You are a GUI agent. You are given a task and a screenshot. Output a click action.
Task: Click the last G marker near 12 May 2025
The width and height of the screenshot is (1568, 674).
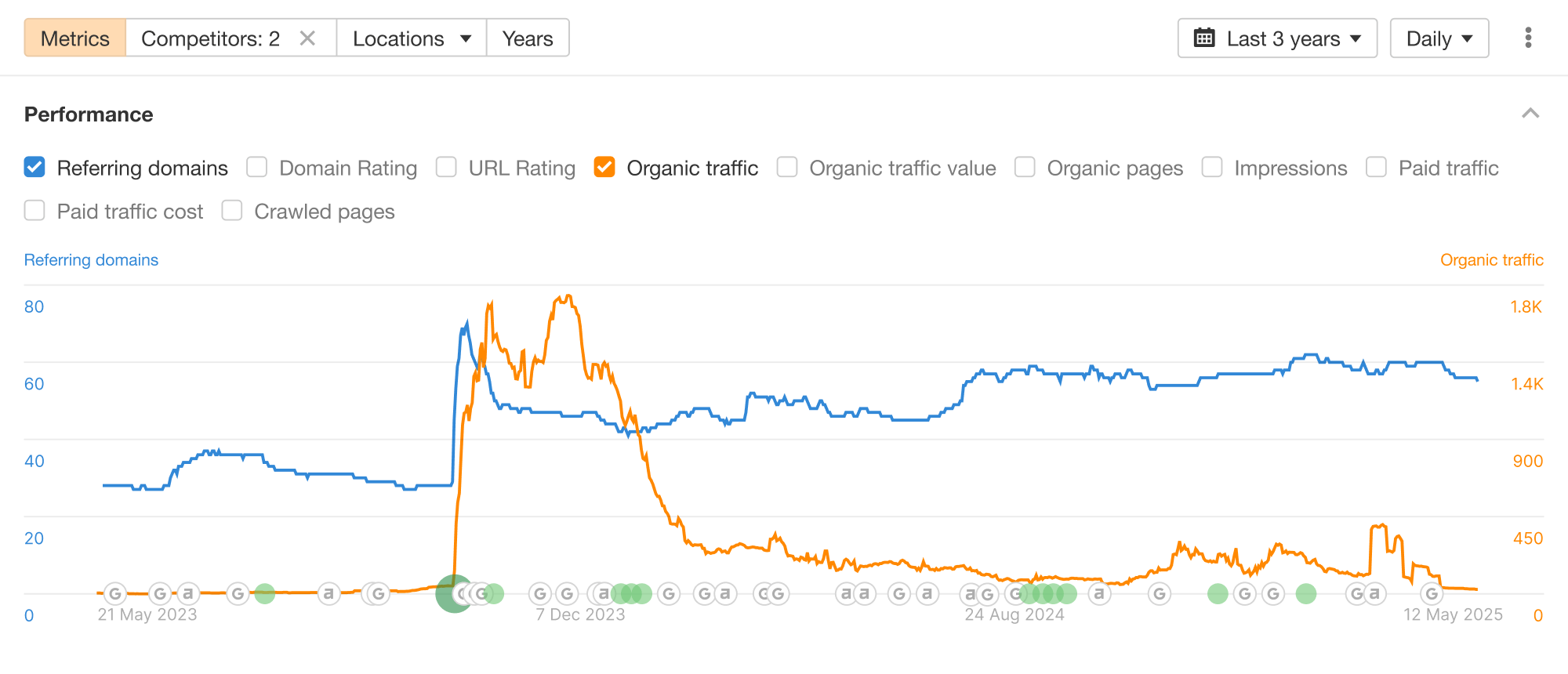tap(1432, 593)
